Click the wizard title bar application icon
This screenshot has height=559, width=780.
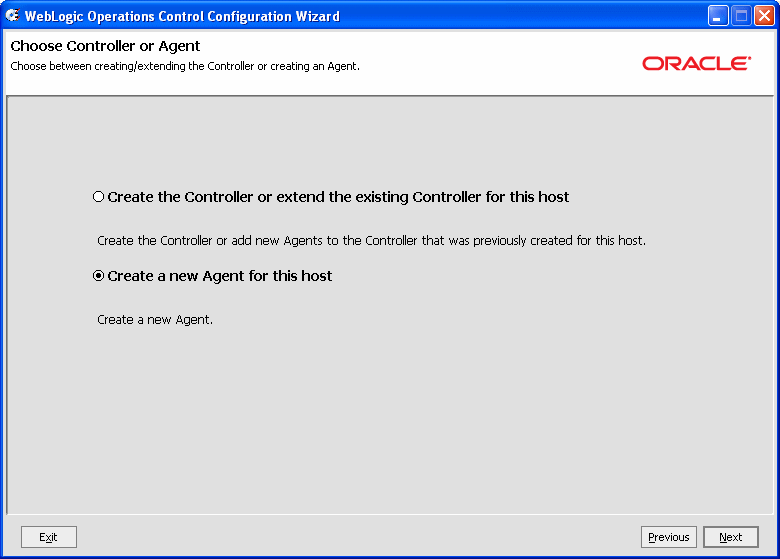pos(12,15)
